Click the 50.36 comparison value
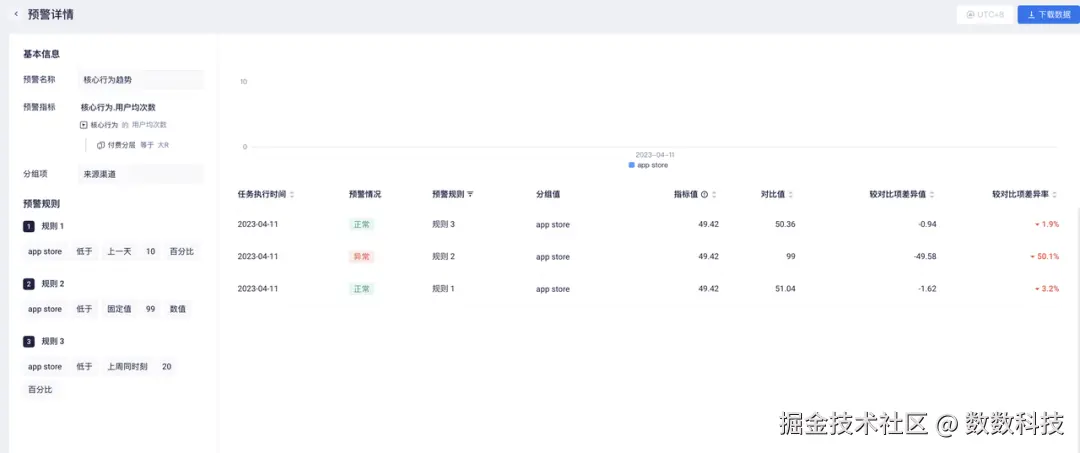The image size is (1080, 453). (x=785, y=224)
